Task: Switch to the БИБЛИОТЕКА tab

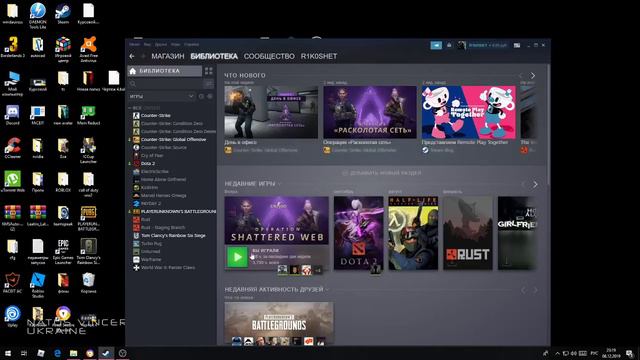Action: click(214, 56)
